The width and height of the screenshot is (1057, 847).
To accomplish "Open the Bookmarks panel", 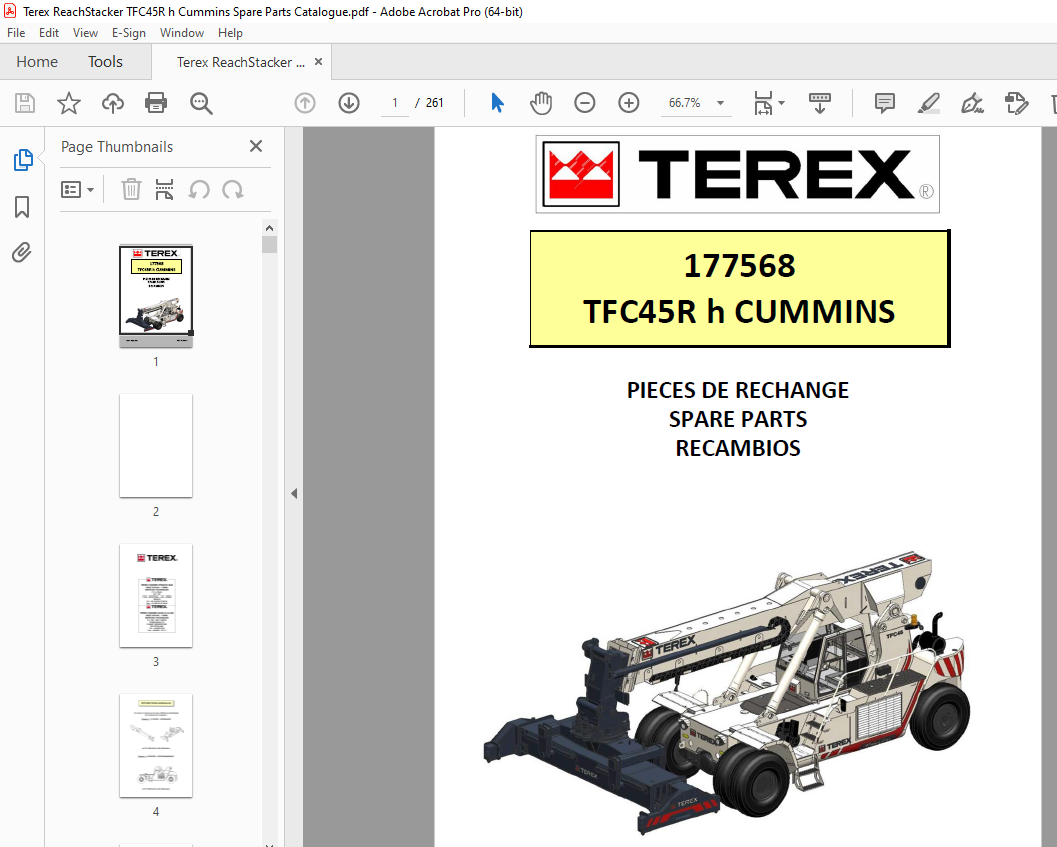I will click(22, 207).
